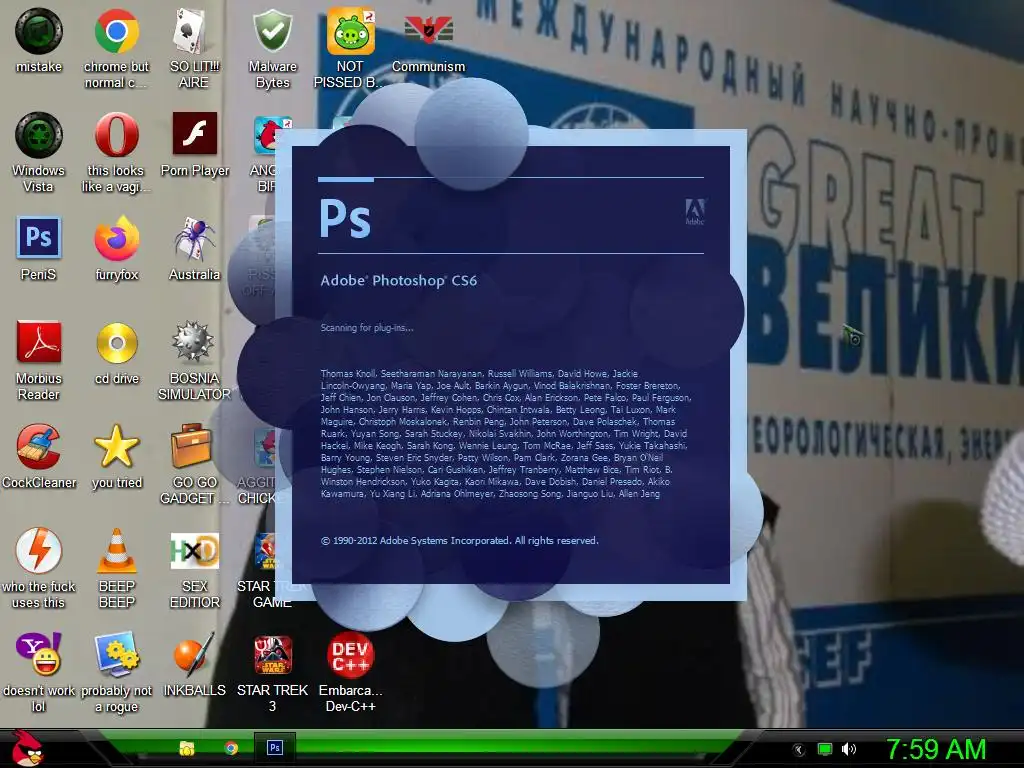
Task: Select the Adobe Flash desktop icon
Action: tap(195, 133)
